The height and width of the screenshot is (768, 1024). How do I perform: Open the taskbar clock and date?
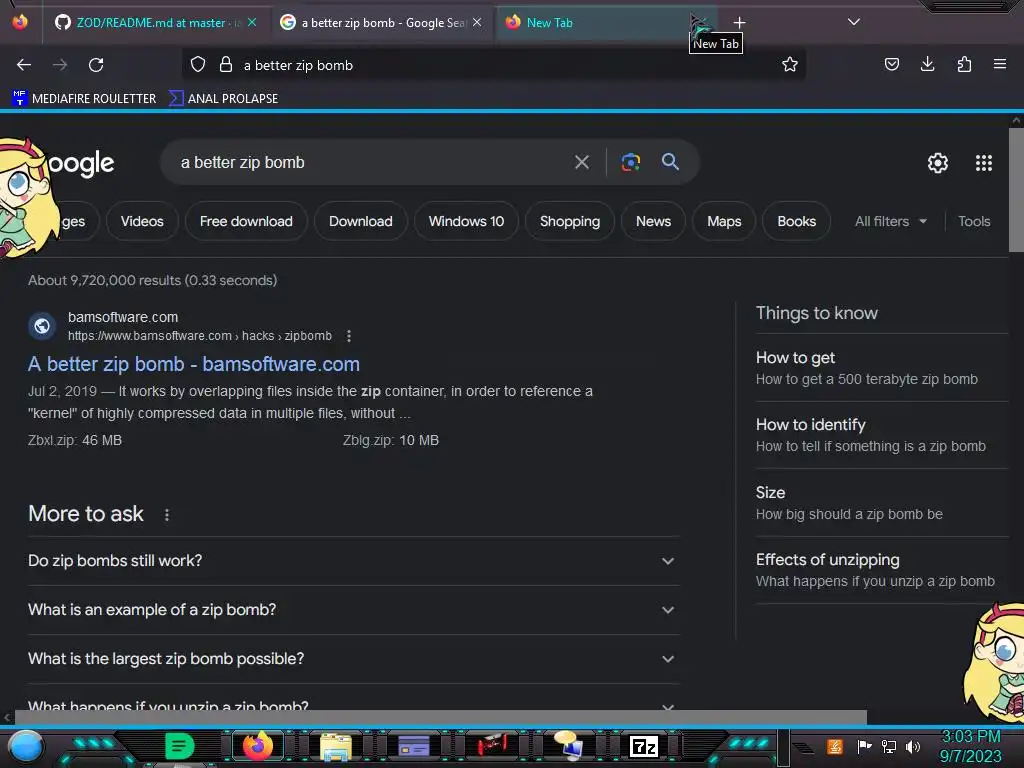[970, 746]
